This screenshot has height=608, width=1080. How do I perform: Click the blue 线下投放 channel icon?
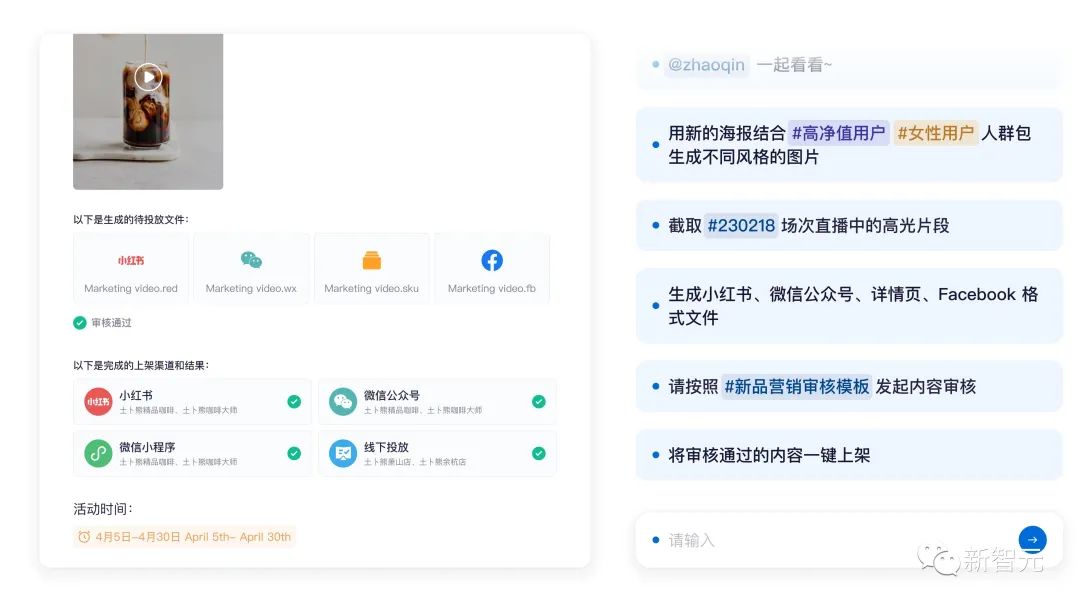[342, 453]
